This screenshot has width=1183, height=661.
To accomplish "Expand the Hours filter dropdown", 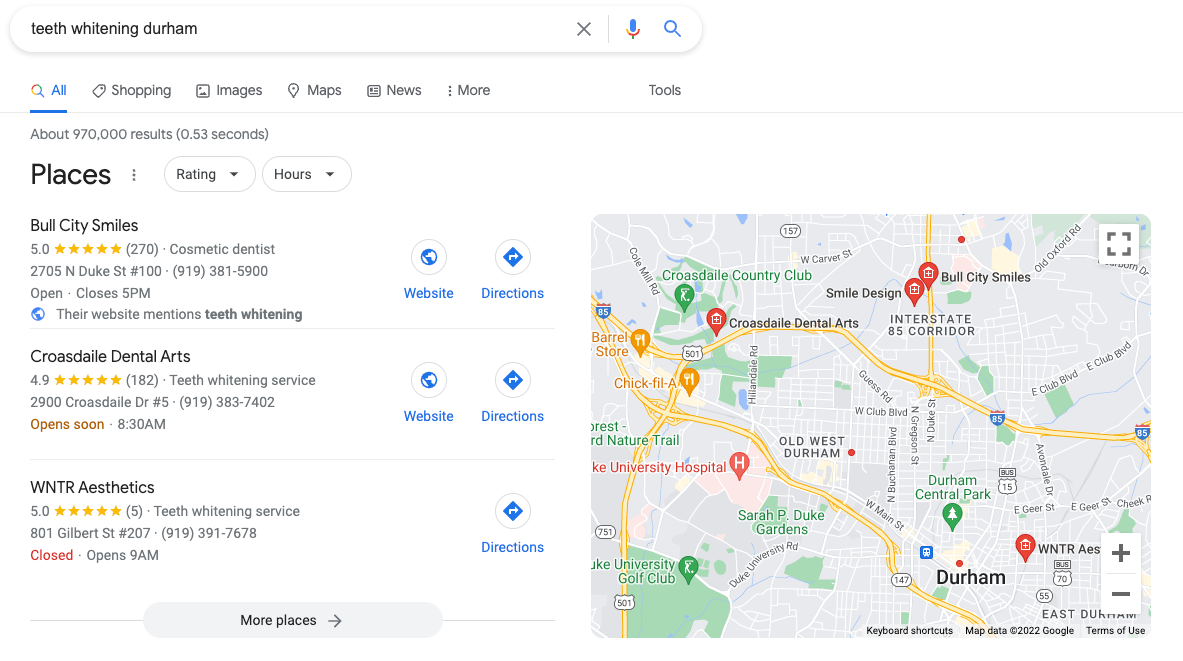I will coord(306,174).
